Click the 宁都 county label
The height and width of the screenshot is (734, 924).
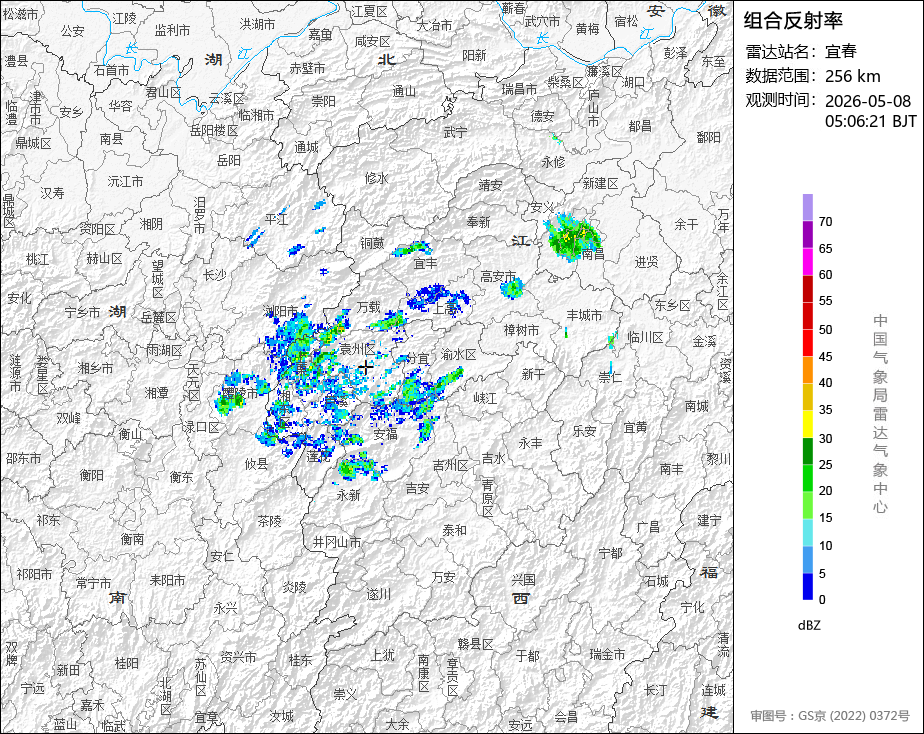(610, 553)
